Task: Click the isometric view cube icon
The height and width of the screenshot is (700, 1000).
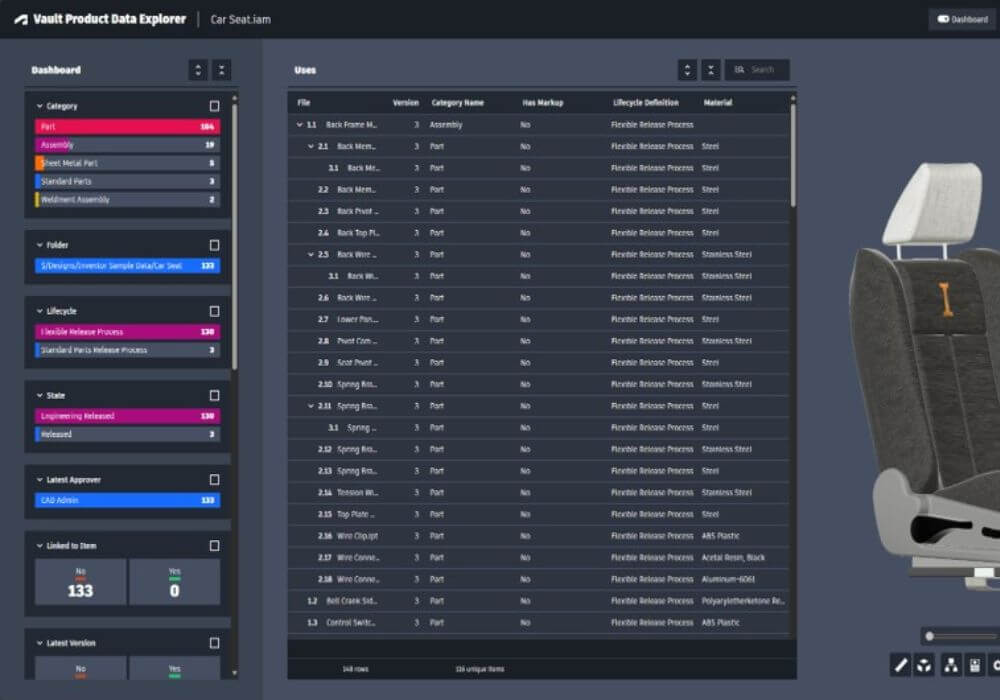Action: click(923, 664)
